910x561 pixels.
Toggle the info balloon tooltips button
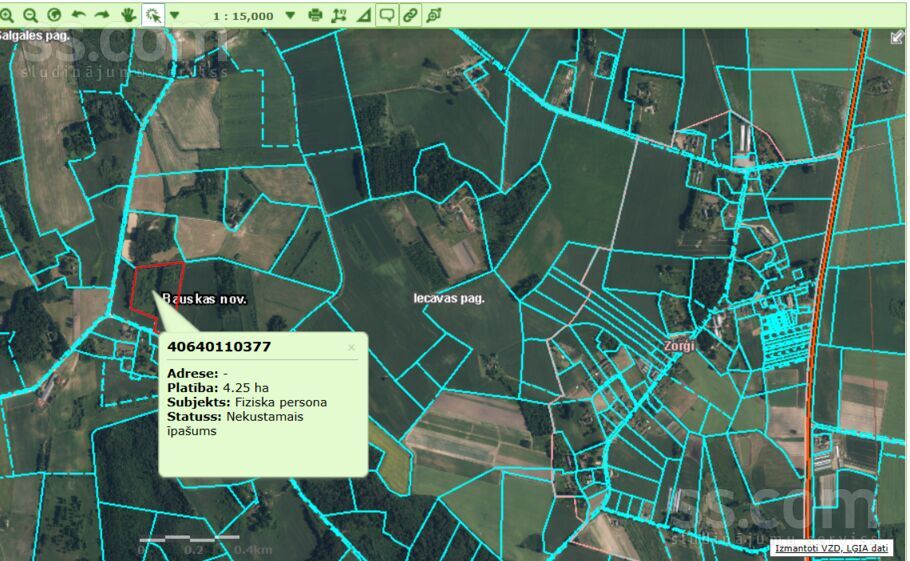386,15
